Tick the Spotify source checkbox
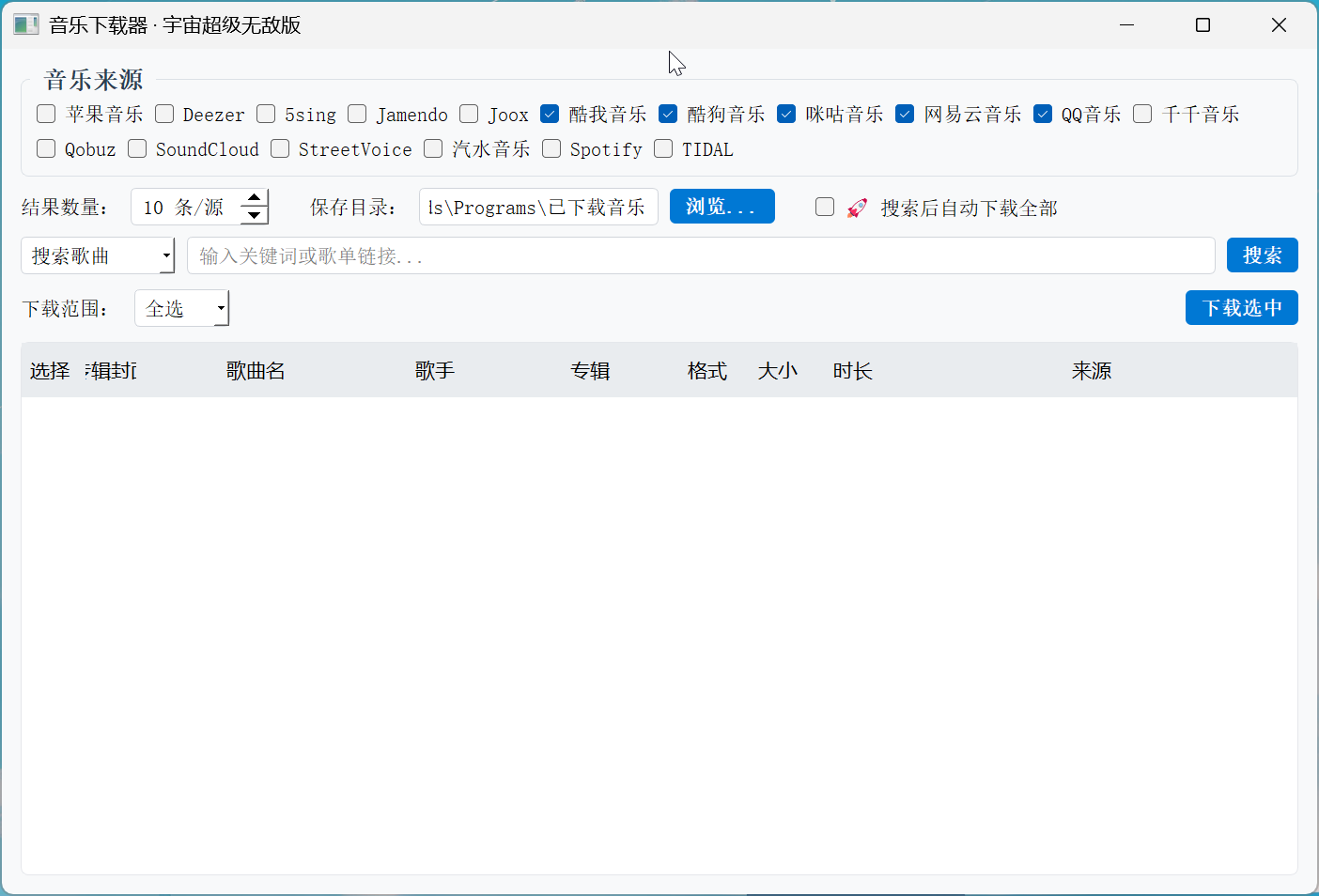Screen dimensions: 1319x896 point(551,148)
